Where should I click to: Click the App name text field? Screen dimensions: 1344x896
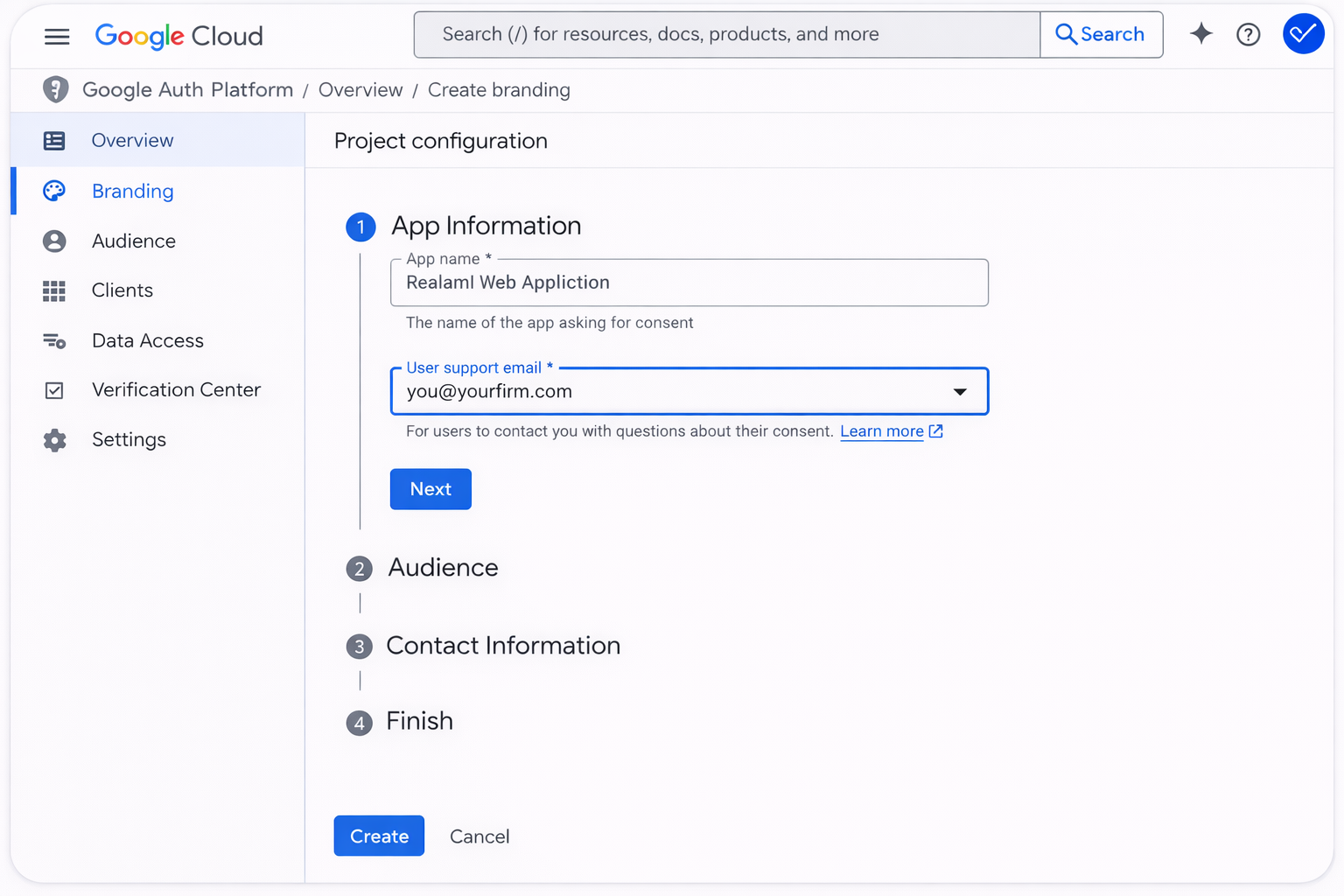[689, 283]
